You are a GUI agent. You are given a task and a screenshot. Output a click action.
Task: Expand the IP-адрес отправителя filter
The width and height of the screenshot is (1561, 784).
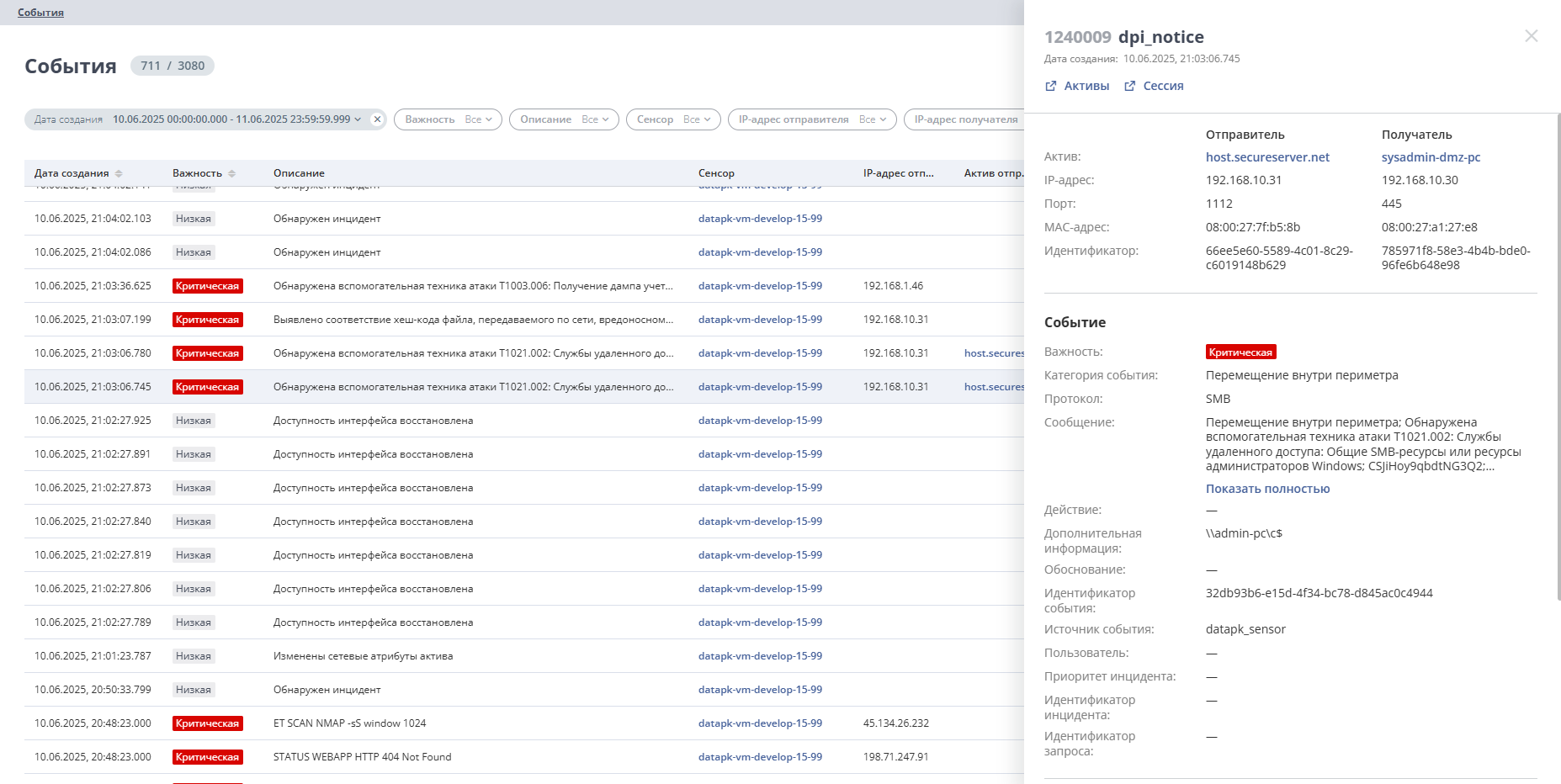[x=812, y=119]
